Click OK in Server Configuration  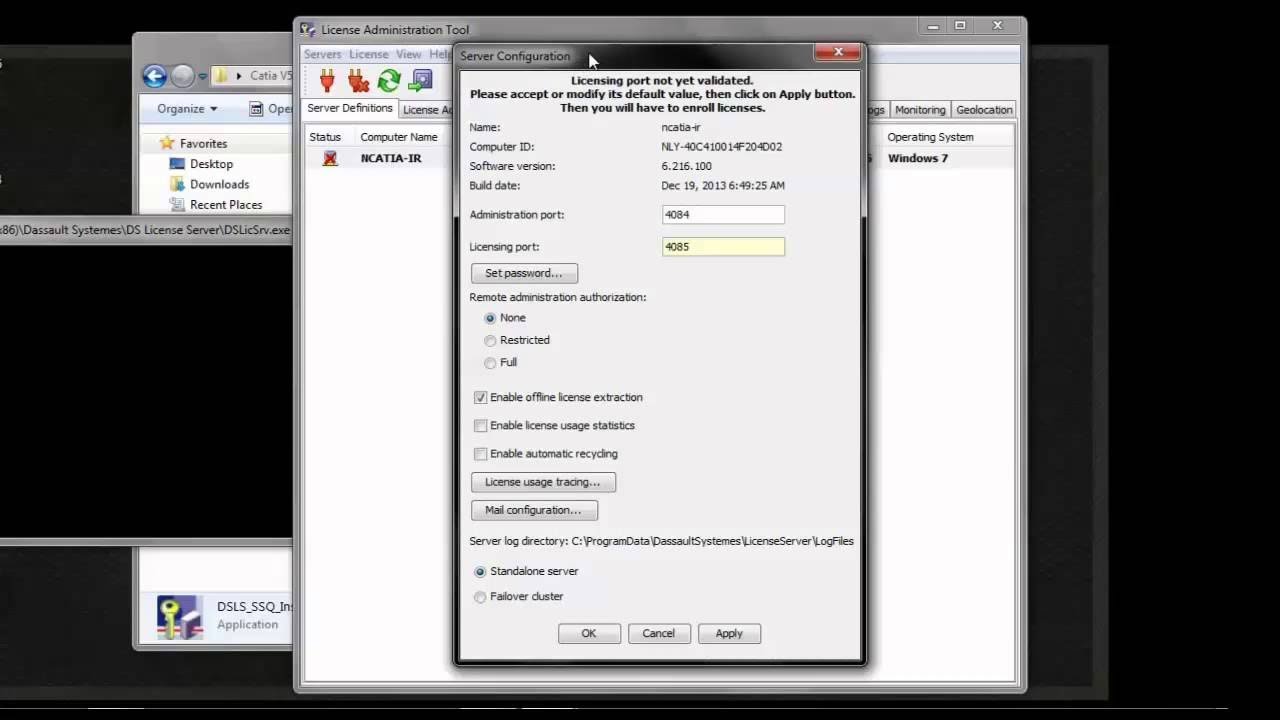[589, 633]
